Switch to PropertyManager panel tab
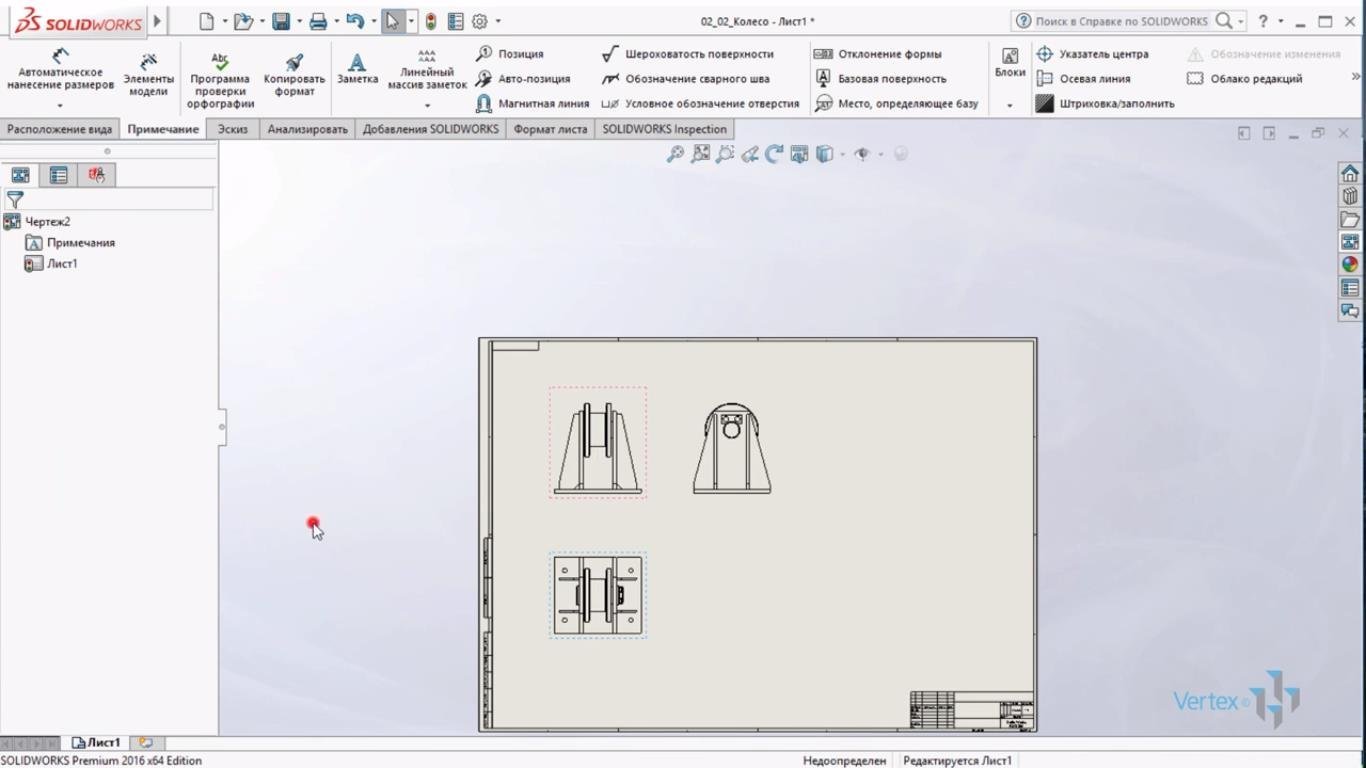This screenshot has height=768, width=1366. pyautogui.click(x=59, y=175)
